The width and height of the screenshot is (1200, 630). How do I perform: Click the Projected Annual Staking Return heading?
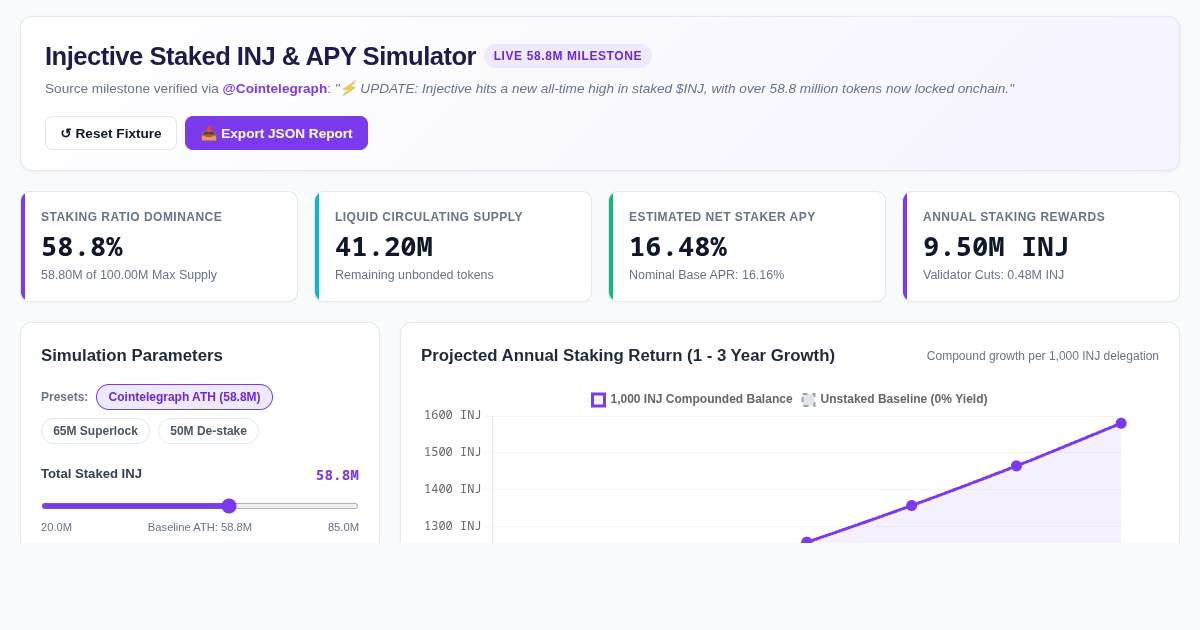(x=628, y=356)
